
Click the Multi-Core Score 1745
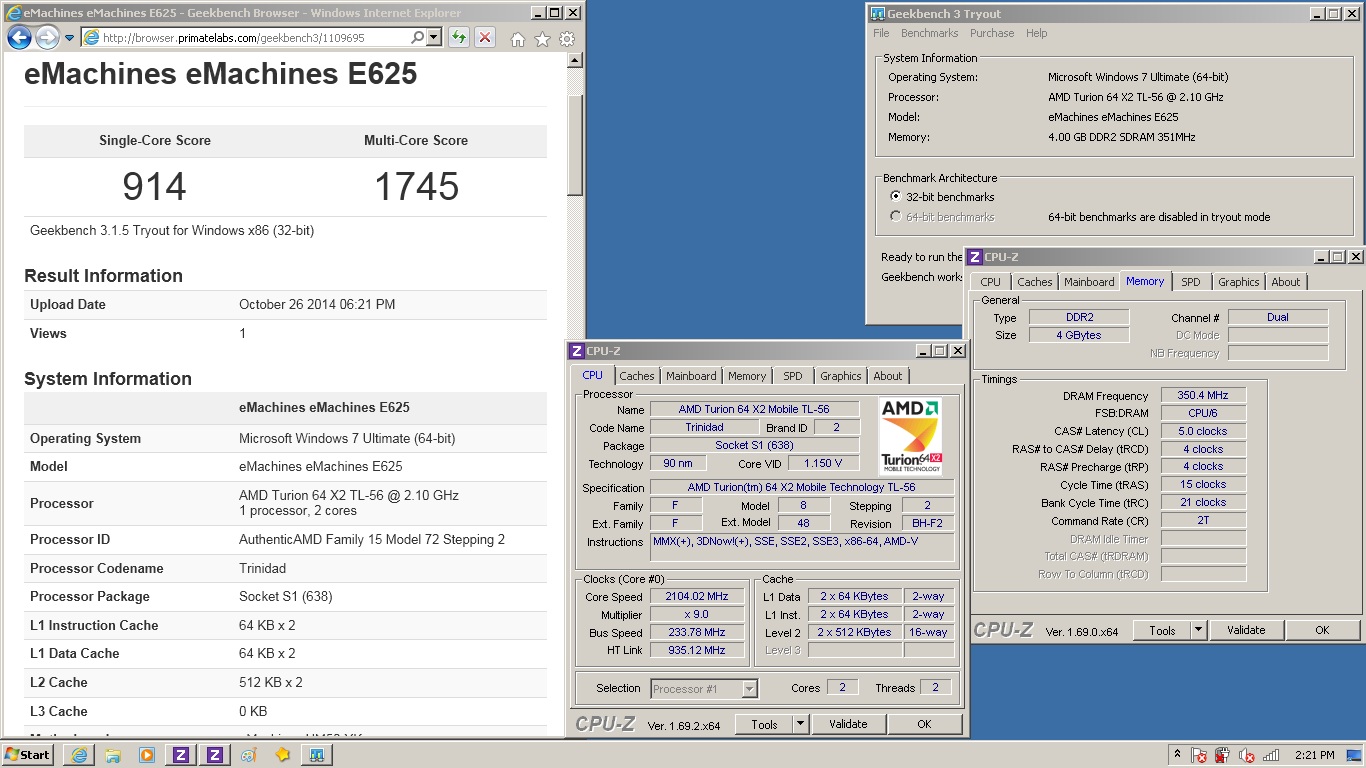[416, 187]
